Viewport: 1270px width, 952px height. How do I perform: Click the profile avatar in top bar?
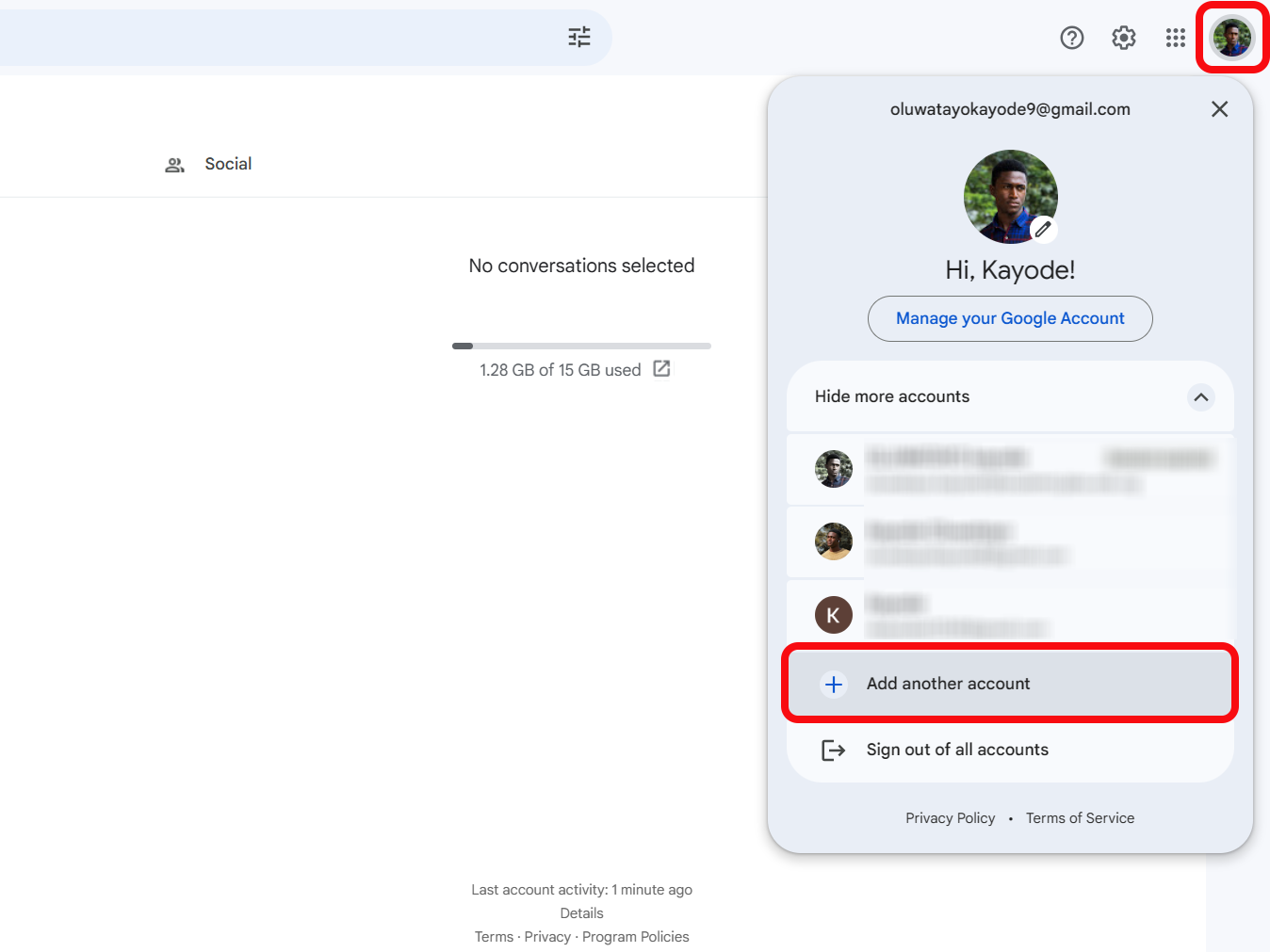click(1232, 38)
